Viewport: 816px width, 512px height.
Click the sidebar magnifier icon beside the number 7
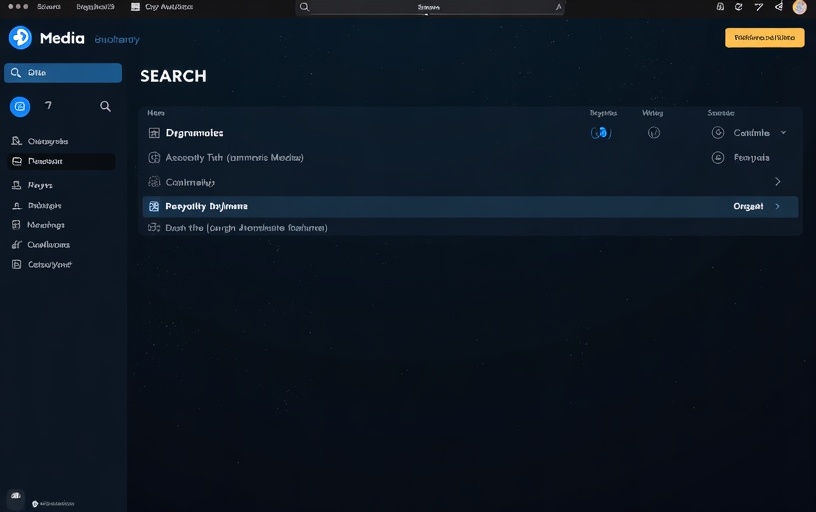(105, 106)
